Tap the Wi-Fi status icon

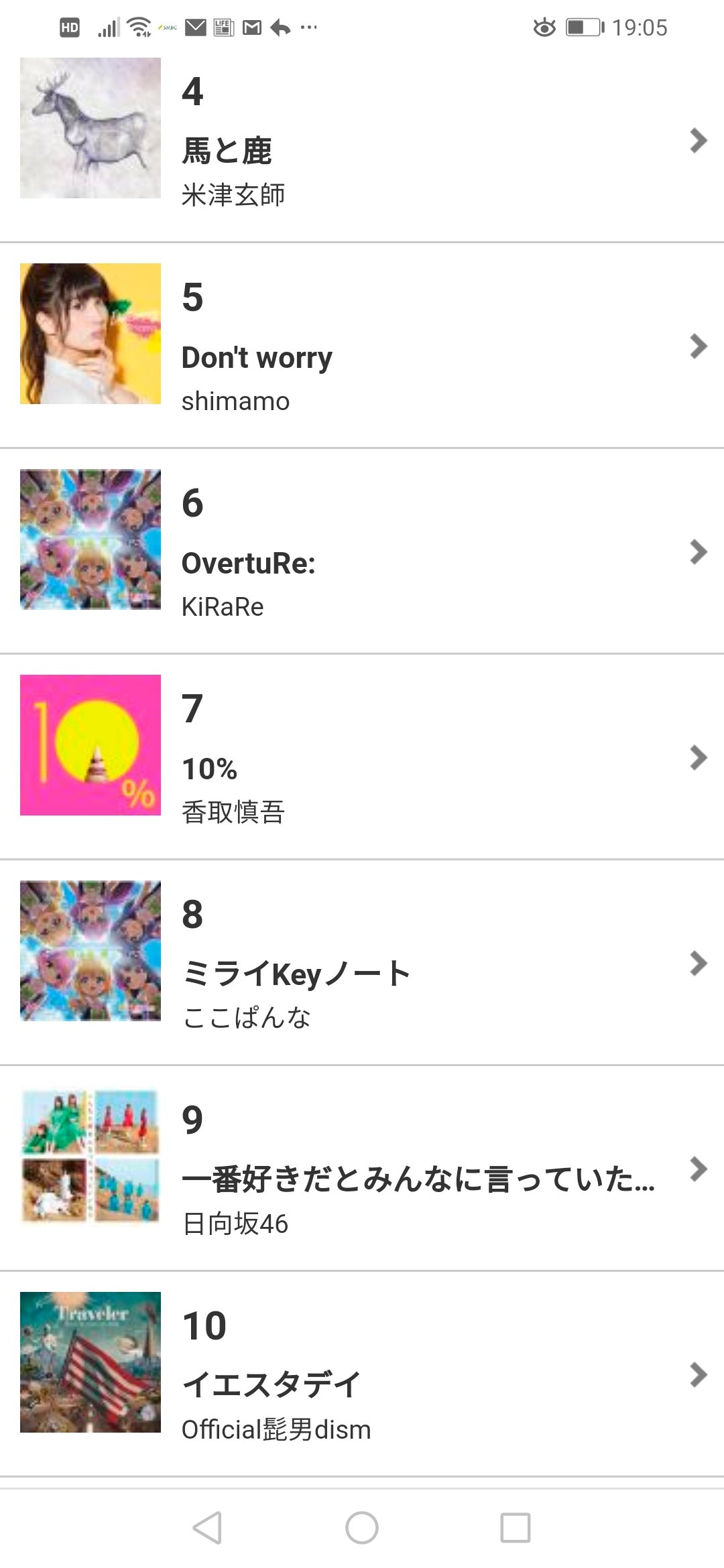point(139,27)
